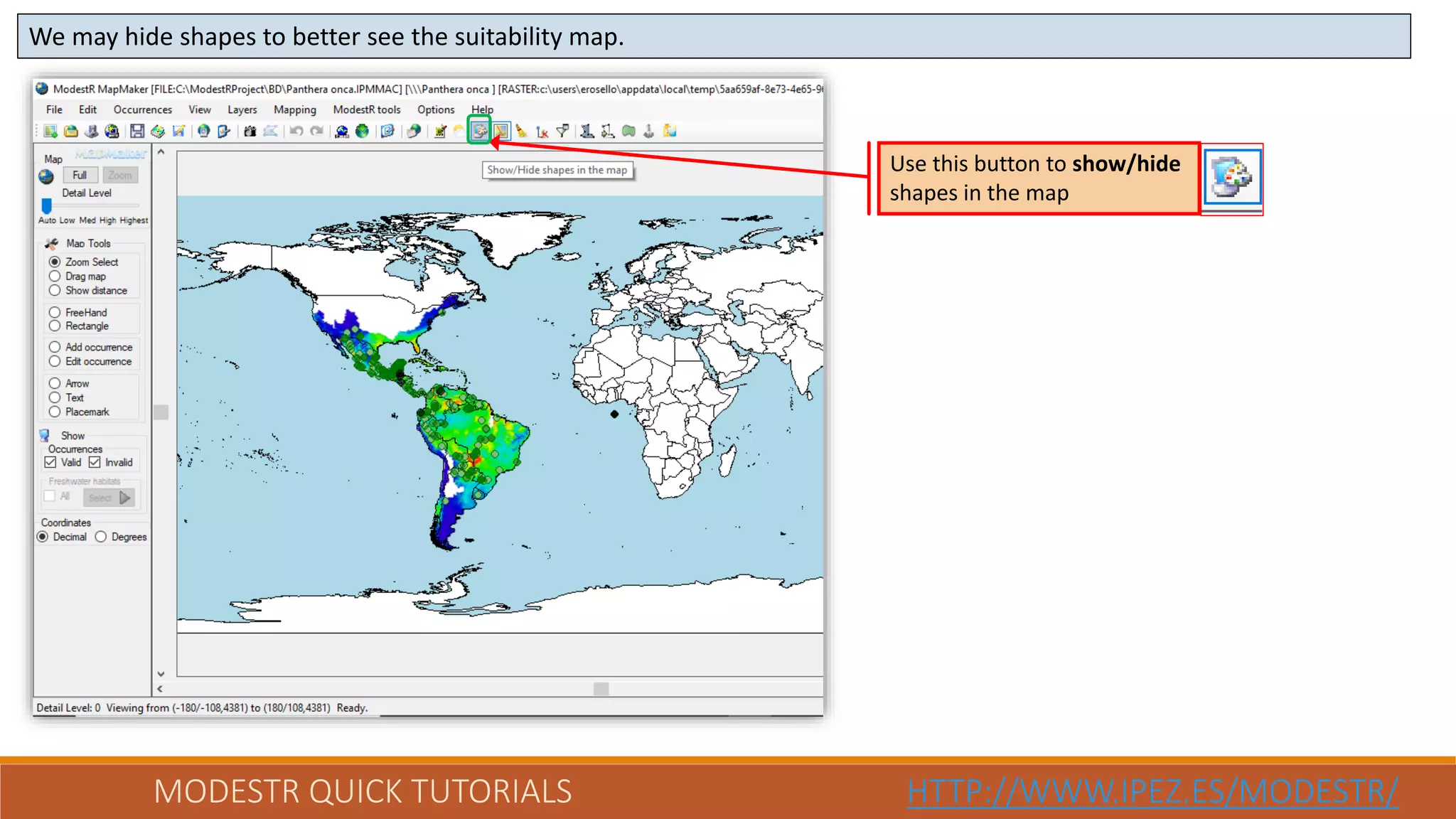The image size is (1456, 819).
Task: Click the yellow folder icon ending the toolbar
Action: [x=670, y=131]
